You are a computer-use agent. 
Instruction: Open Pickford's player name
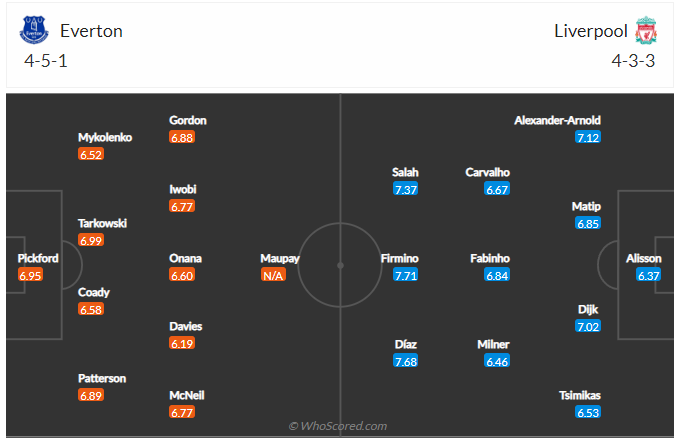tap(38, 258)
